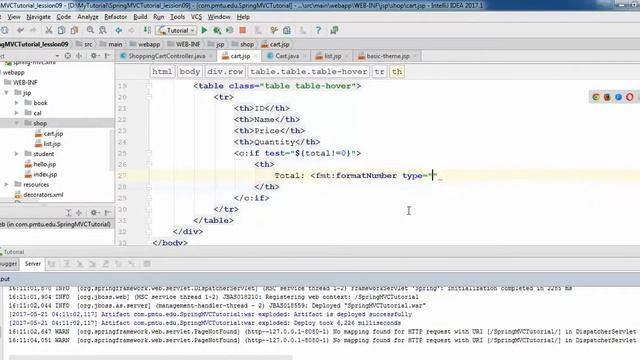Open Project Structure icon in toolbar
The image size is (640, 360).
[287, 30]
